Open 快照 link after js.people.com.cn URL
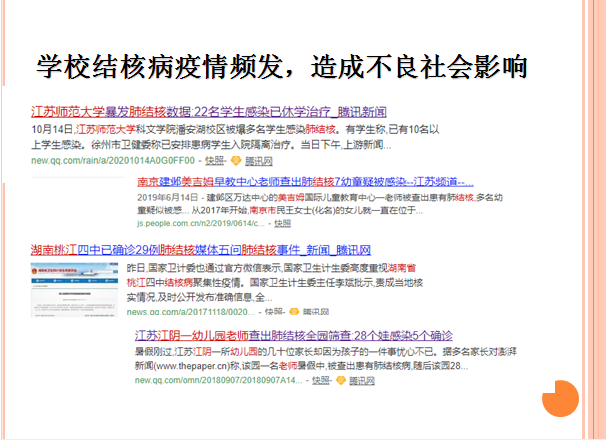The height and width of the screenshot is (440, 606). click(283, 223)
